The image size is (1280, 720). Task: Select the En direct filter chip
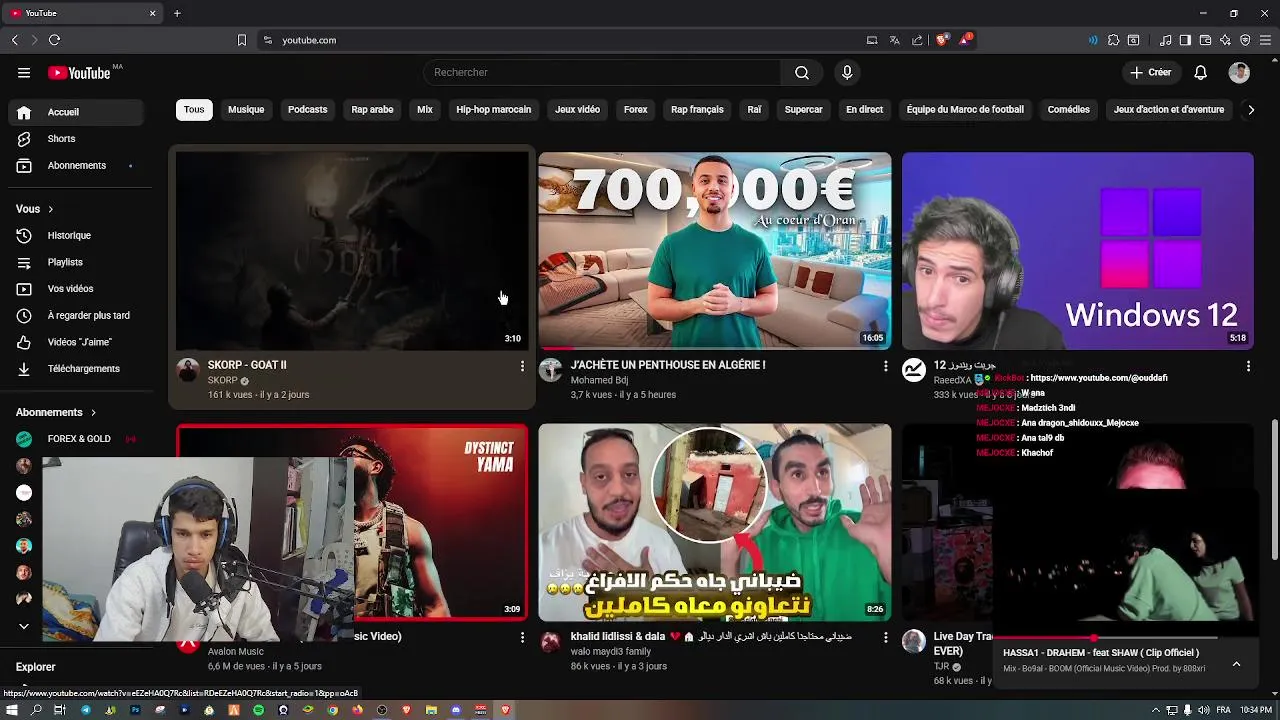[x=864, y=110]
